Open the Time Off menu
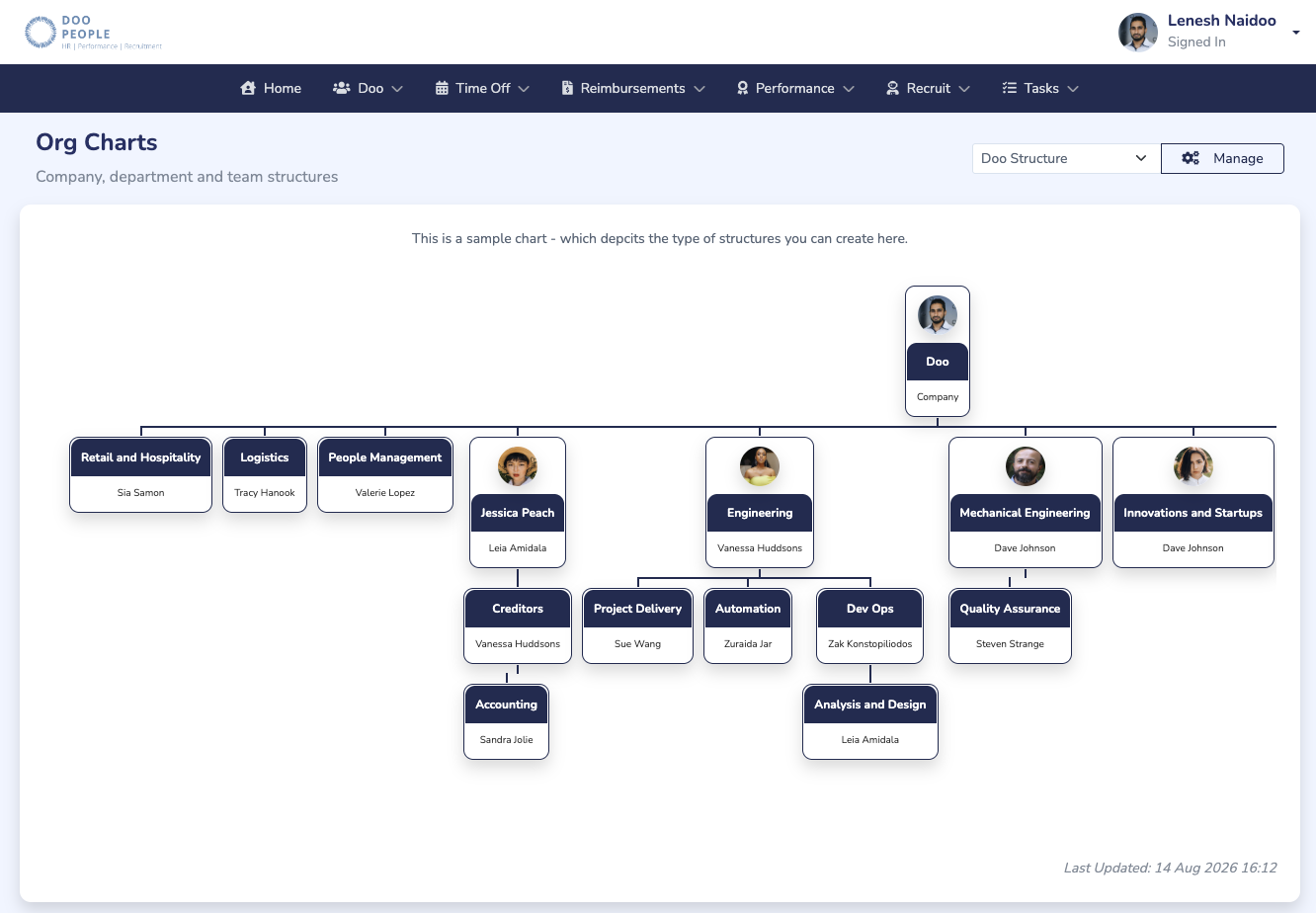This screenshot has width=1316, height=913. tap(482, 88)
